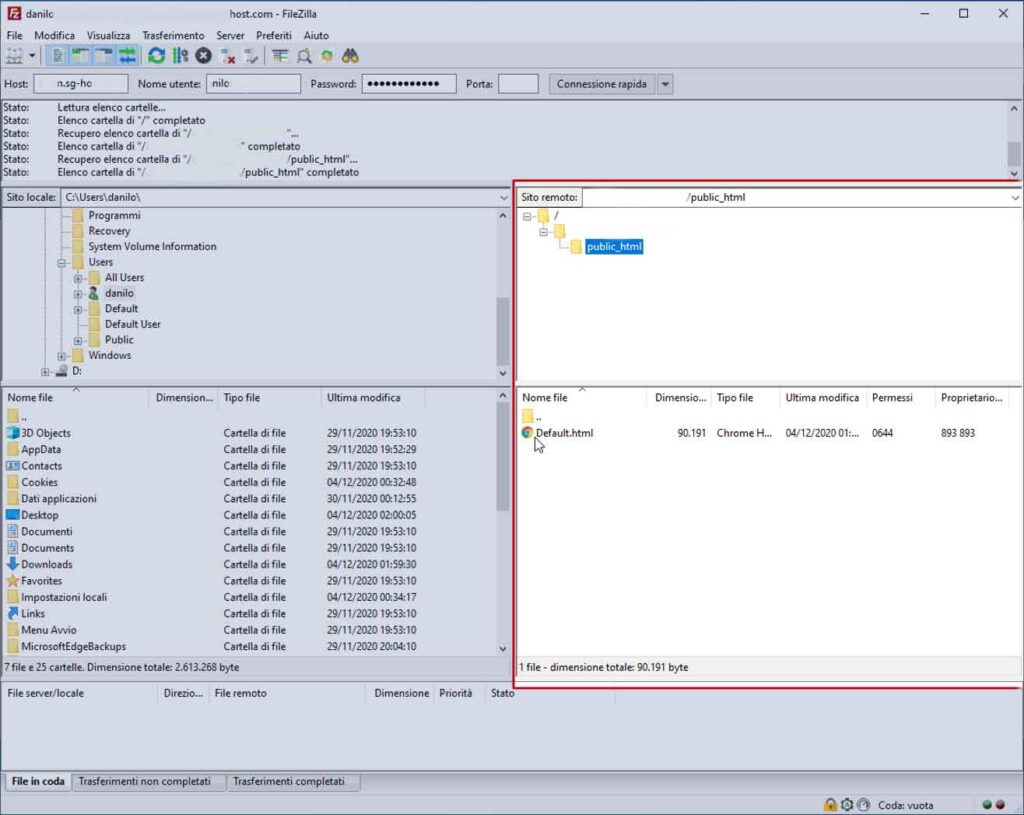Expand the Public folder node
The image size is (1024, 815).
click(78, 340)
